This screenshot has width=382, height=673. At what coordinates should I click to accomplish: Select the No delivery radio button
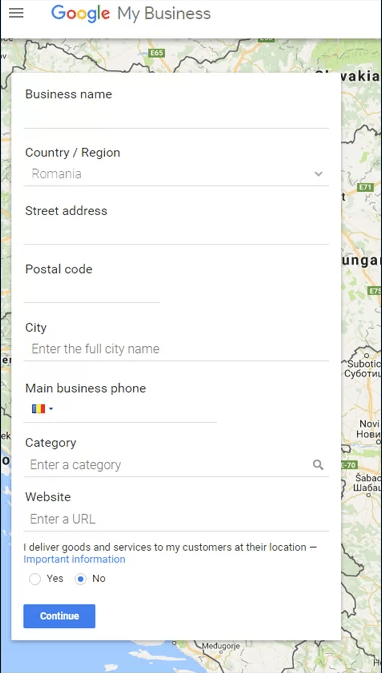[80, 579]
